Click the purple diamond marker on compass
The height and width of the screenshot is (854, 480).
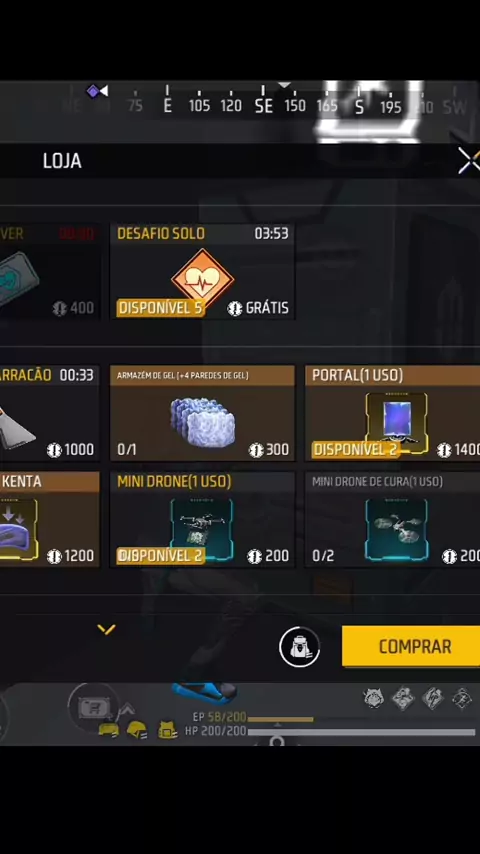[x=93, y=91]
